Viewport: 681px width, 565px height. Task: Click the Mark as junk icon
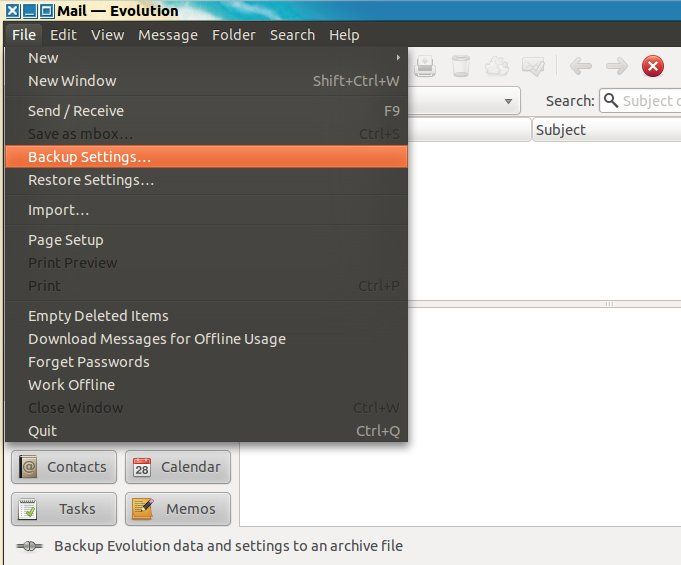pos(497,67)
